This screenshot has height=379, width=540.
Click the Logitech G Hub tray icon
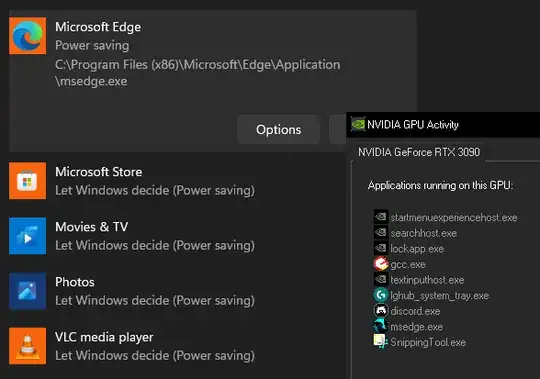(381, 295)
